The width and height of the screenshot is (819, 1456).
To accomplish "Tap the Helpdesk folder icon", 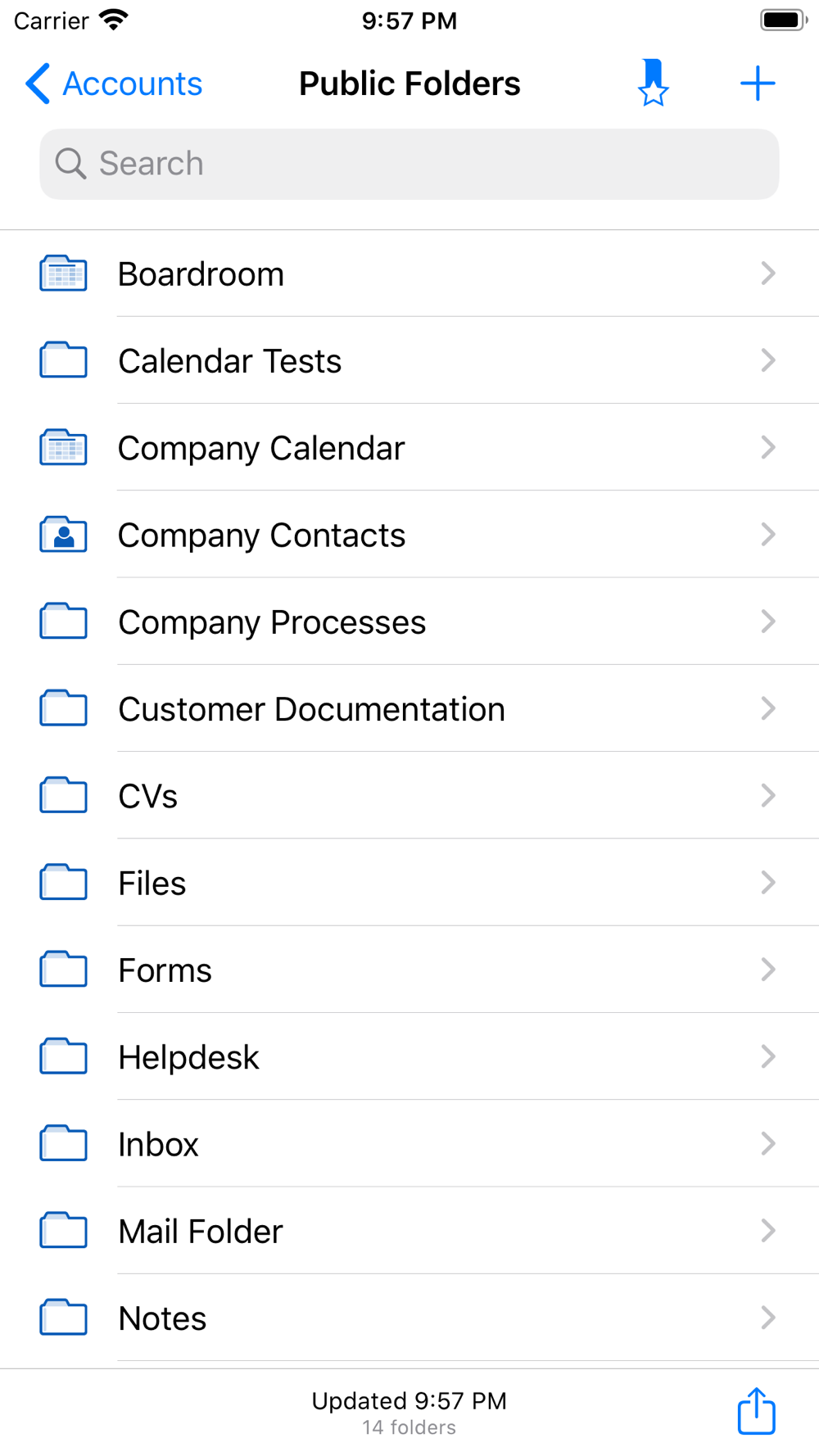I will pyautogui.click(x=64, y=1056).
